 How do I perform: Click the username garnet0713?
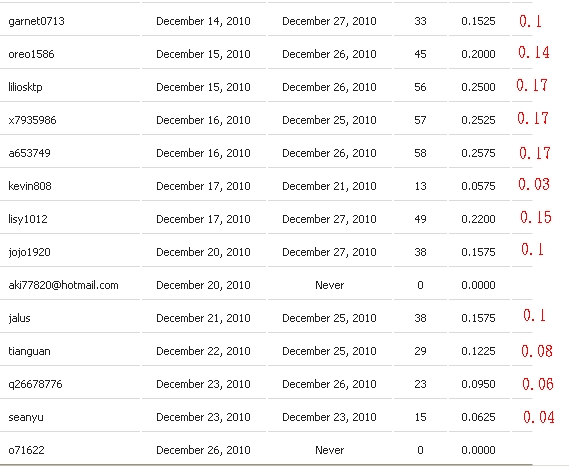point(36,21)
